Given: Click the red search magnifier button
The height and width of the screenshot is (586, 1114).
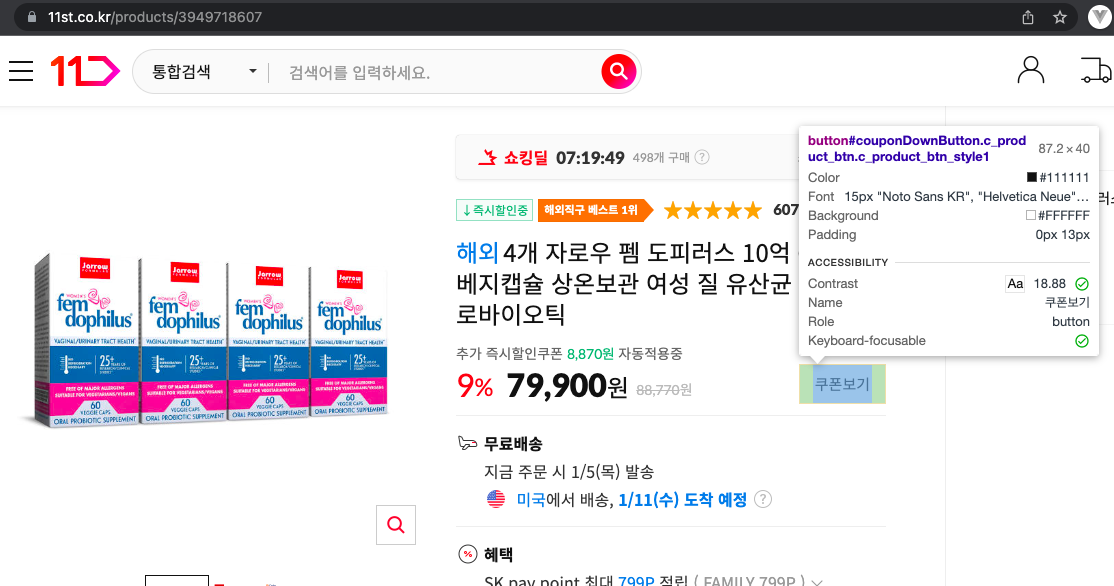Looking at the screenshot, I should [x=618, y=71].
